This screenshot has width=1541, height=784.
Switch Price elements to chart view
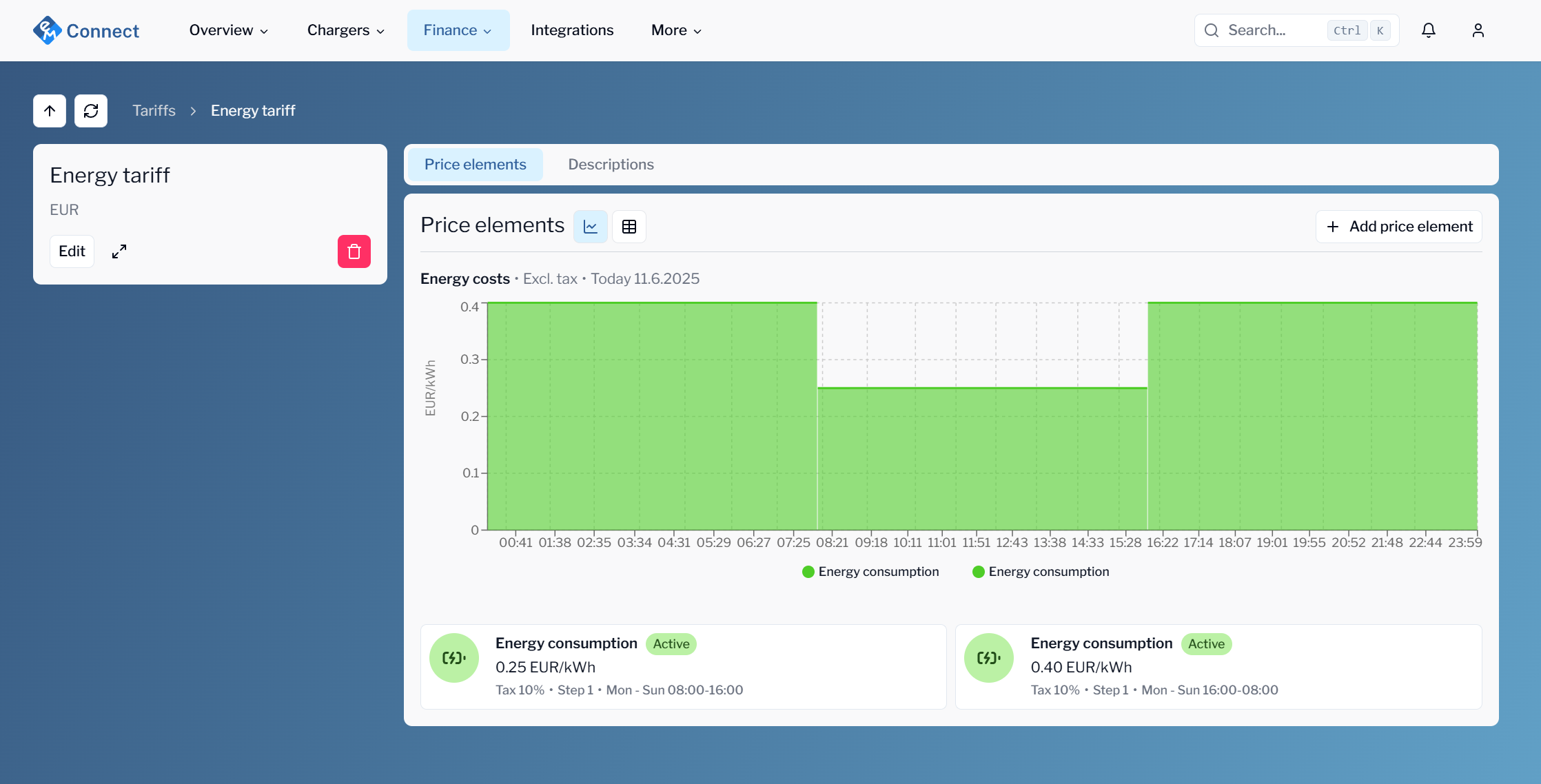pos(591,227)
